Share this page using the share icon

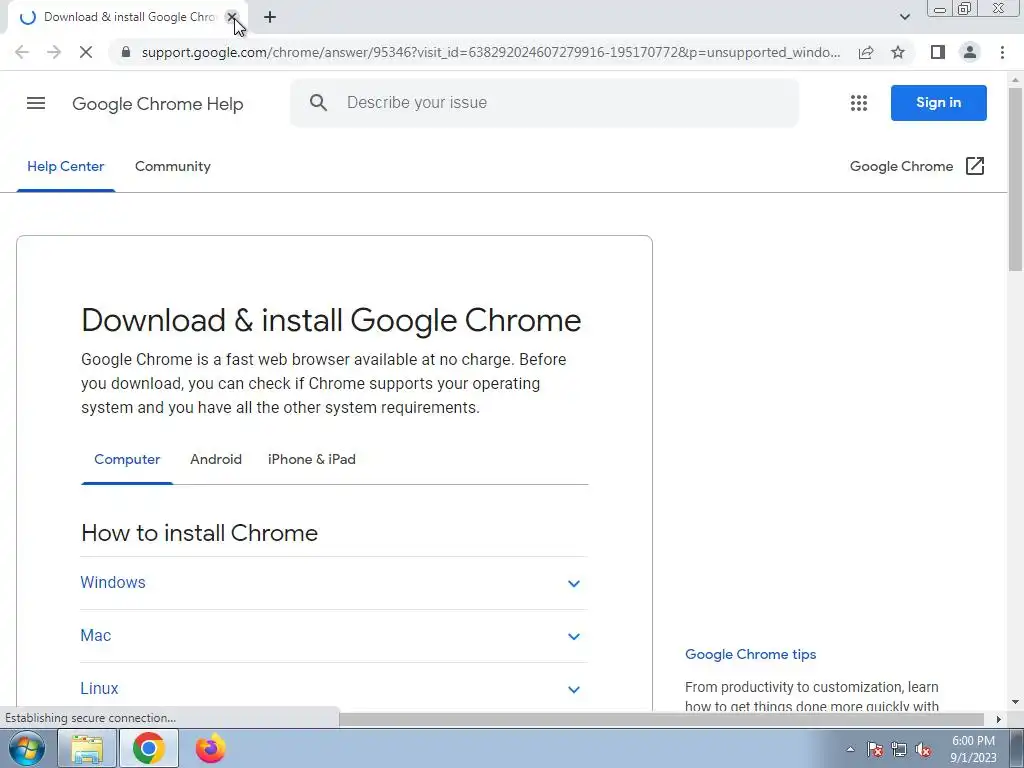tap(866, 52)
